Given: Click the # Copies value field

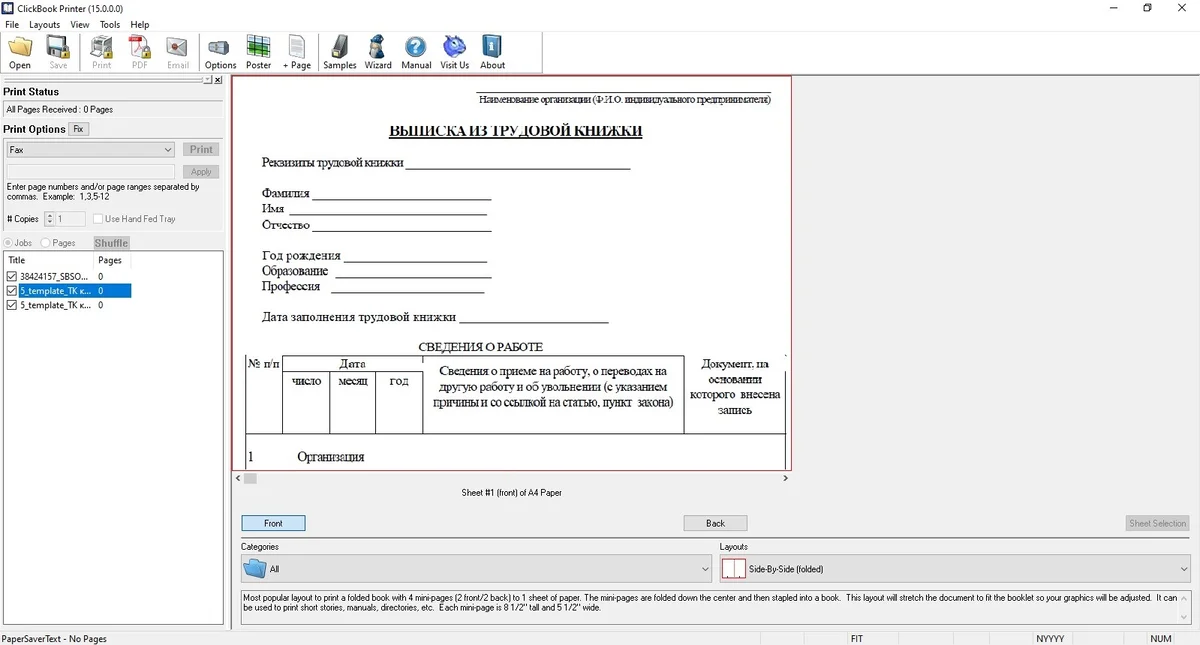Looking at the screenshot, I should click(71, 219).
